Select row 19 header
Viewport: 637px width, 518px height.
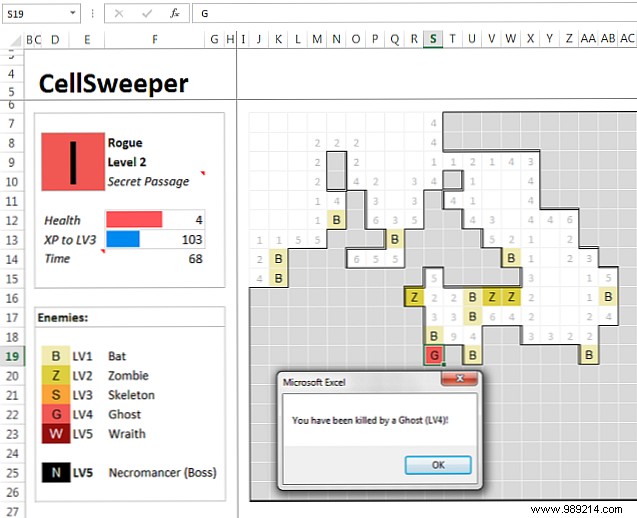pyautogui.click(x=12, y=356)
